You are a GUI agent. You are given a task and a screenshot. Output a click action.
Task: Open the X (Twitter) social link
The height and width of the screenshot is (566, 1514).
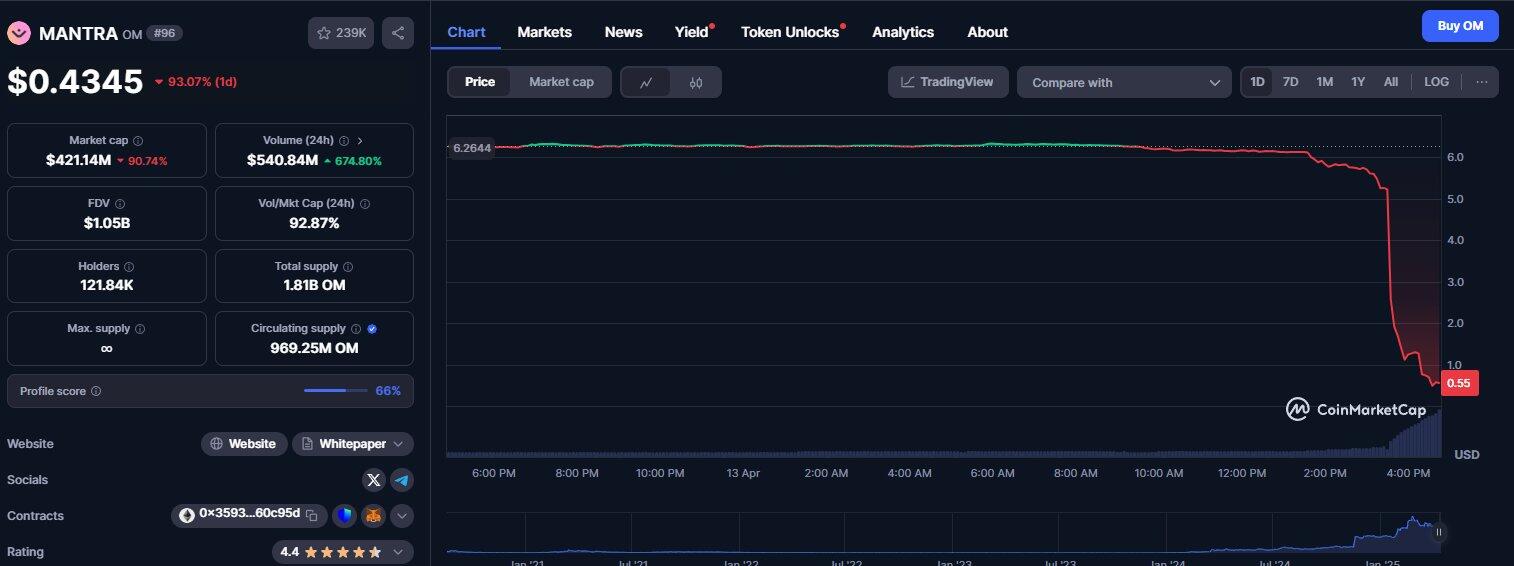coord(374,480)
